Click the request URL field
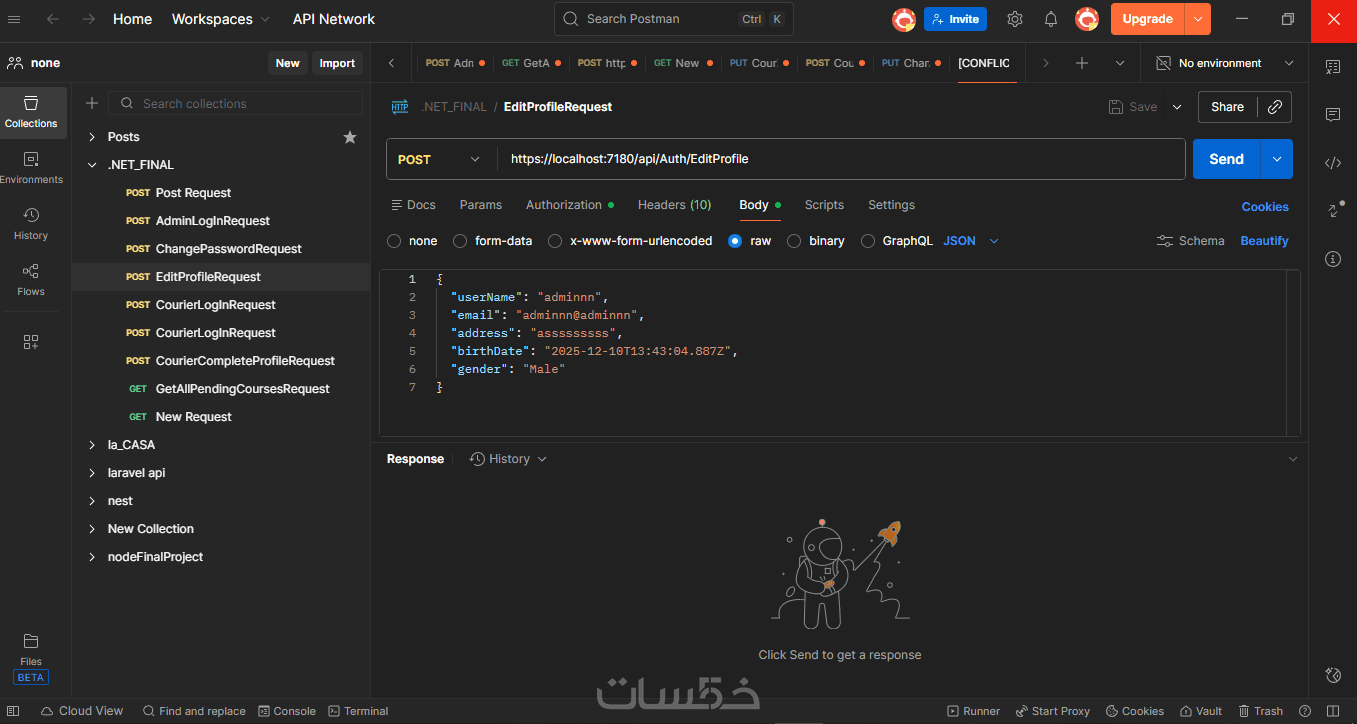The width and height of the screenshot is (1357, 724). point(841,159)
